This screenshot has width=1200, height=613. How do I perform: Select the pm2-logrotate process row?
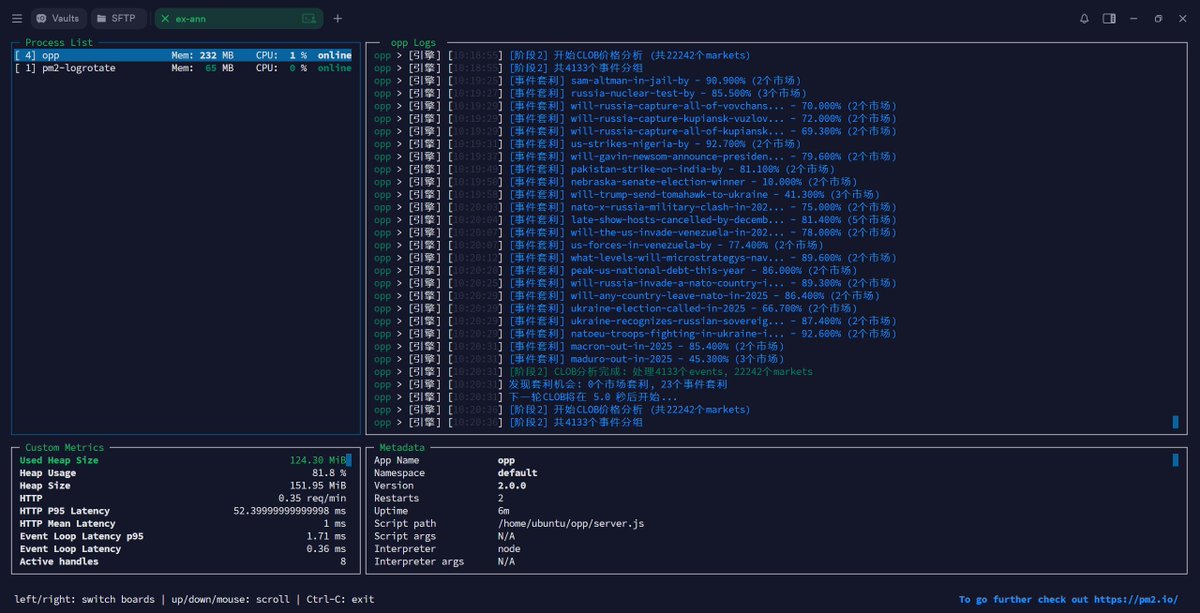[183, 68]
